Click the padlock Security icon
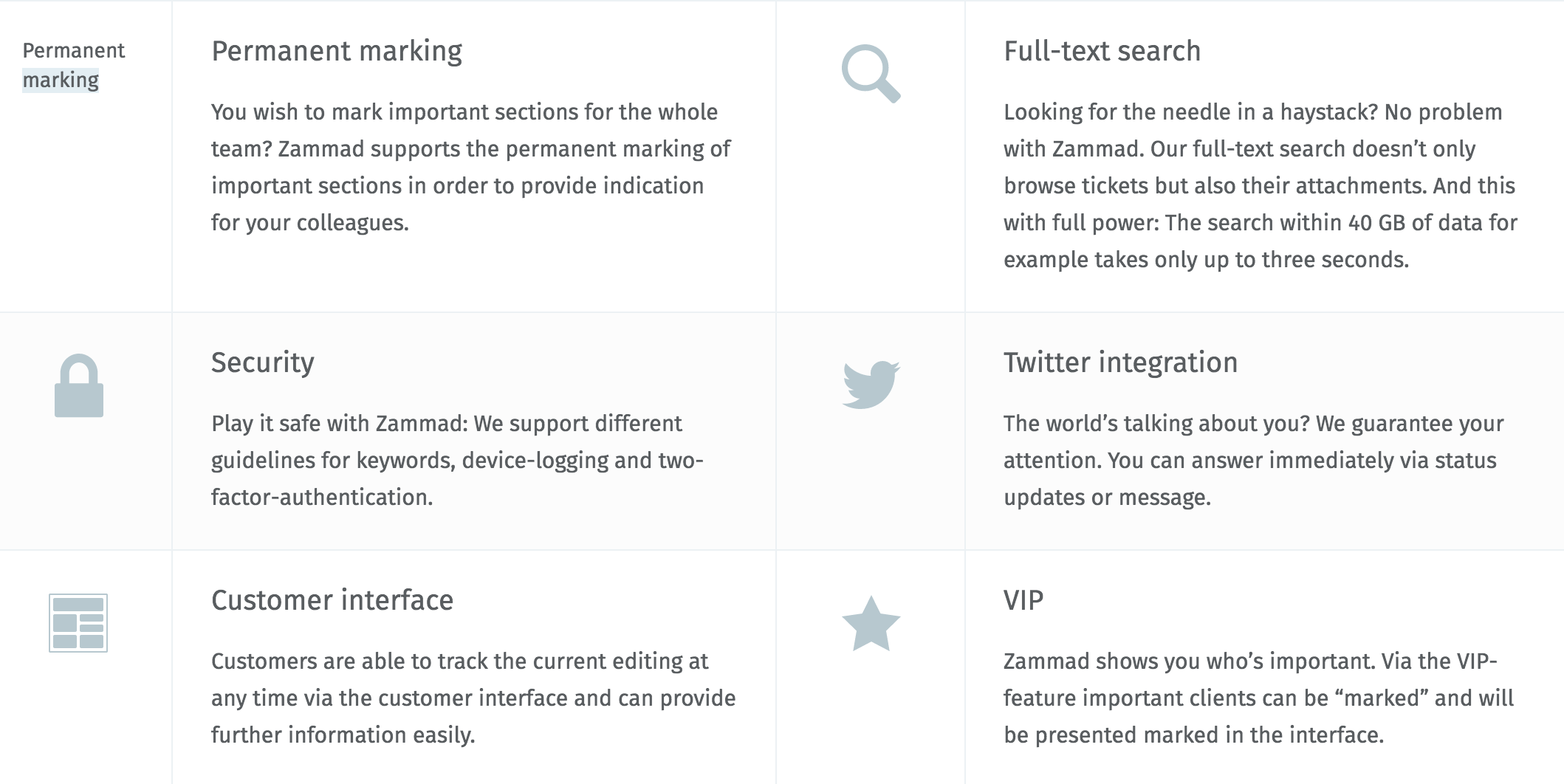This screenshot has height=784, width=1564. coord(79,385)
